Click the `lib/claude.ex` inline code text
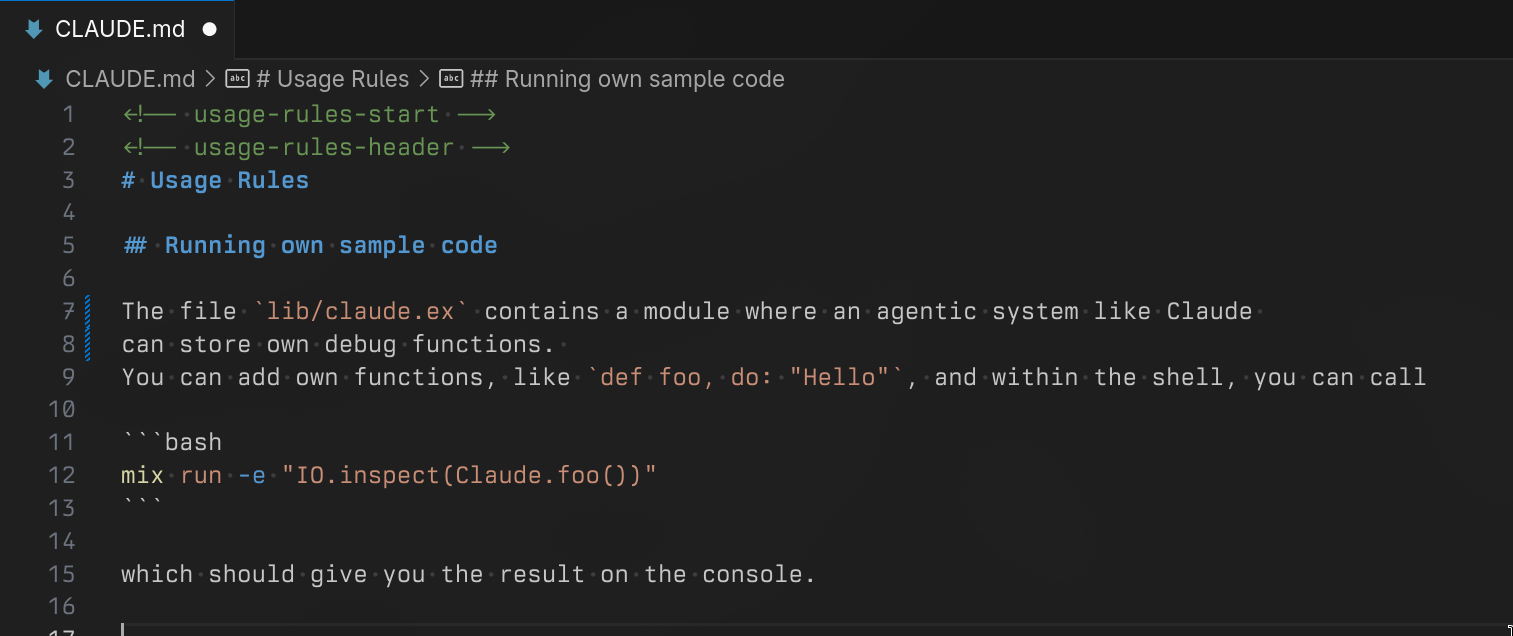The image size is (1513, 636). [x=360, y=311]
